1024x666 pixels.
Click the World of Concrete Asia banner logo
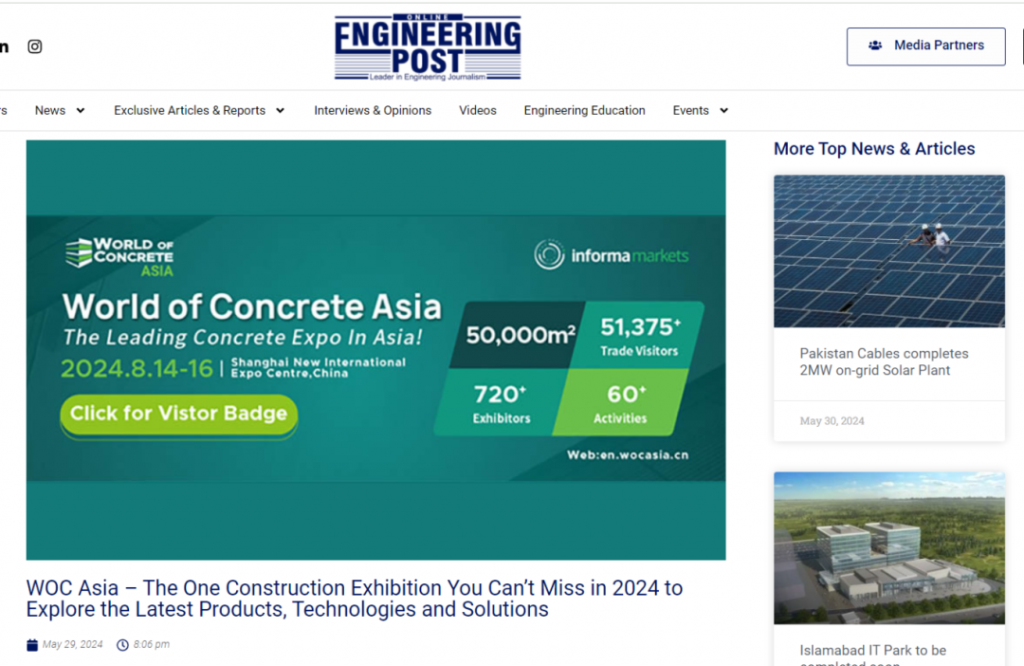pyautogui.click(x=120, y=255)
